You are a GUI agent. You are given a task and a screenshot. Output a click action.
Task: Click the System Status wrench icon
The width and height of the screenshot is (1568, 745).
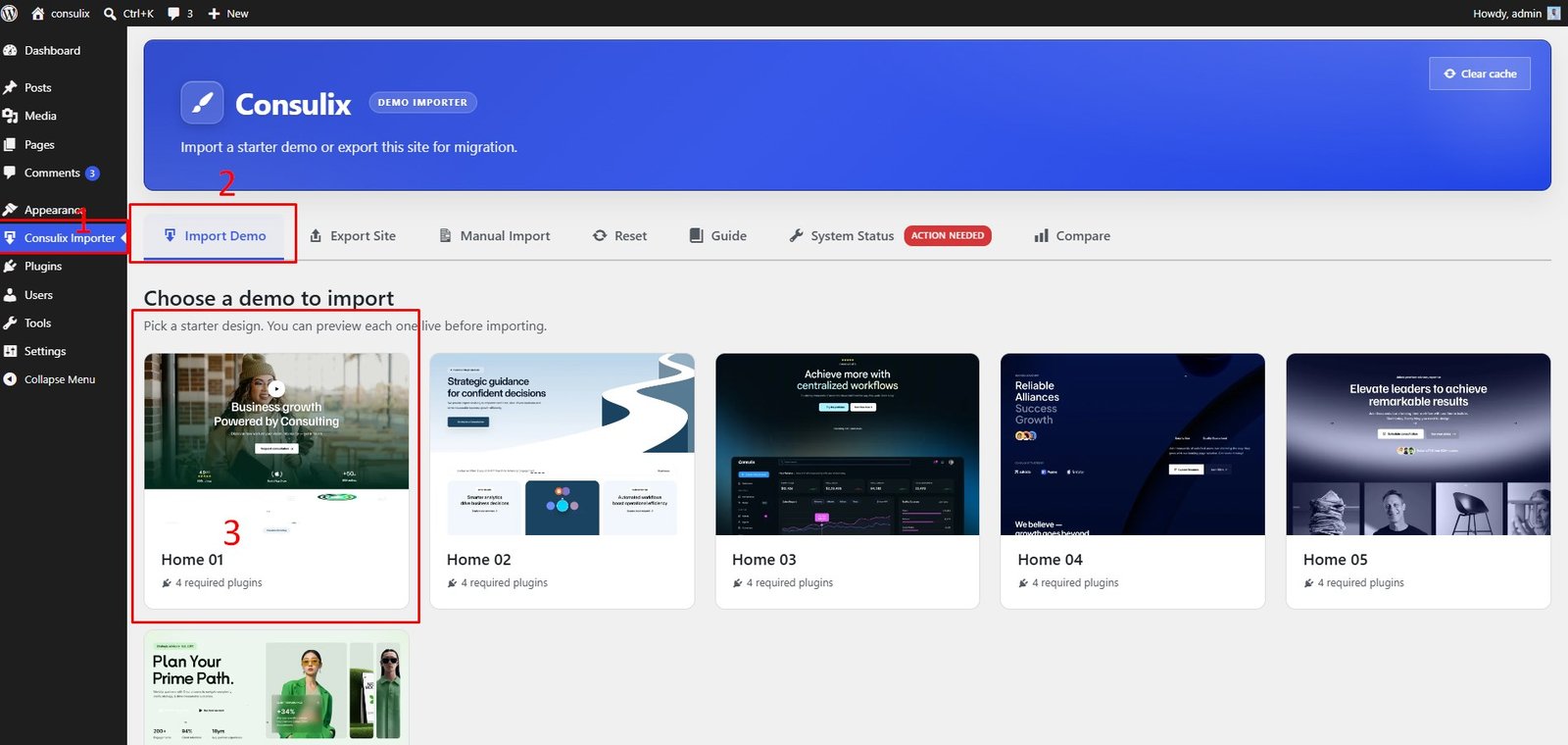[x=796, y=235]
